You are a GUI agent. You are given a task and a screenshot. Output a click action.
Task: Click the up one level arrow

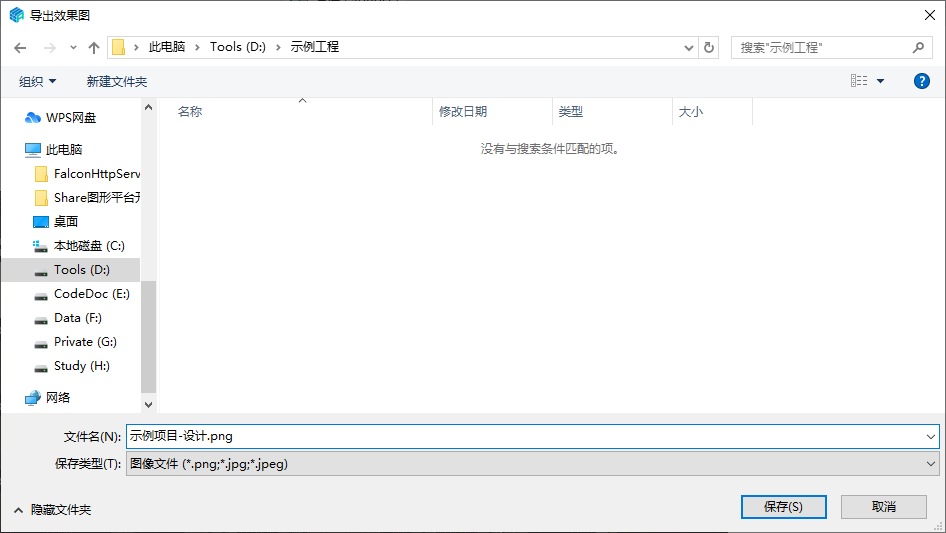coord(94,48)
